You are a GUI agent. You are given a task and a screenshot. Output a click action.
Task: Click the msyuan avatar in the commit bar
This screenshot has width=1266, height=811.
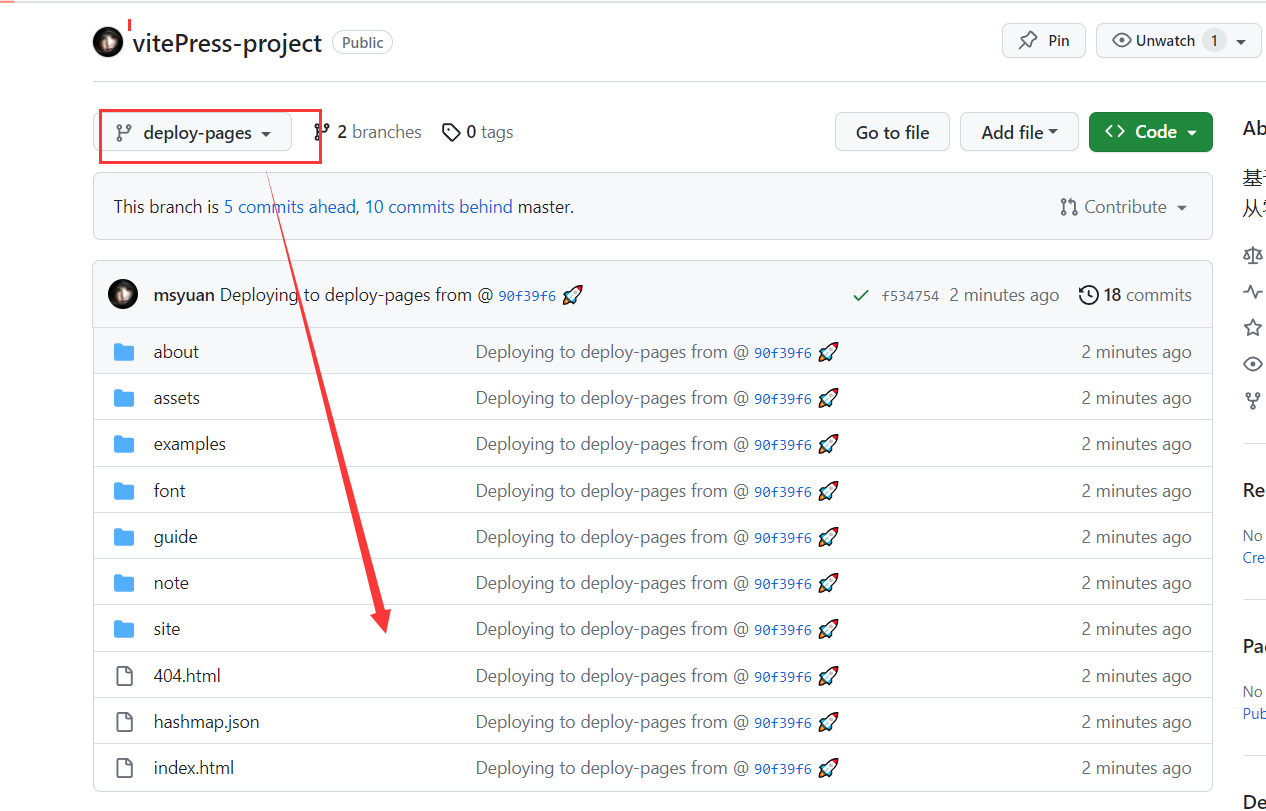tap(123, 294)
